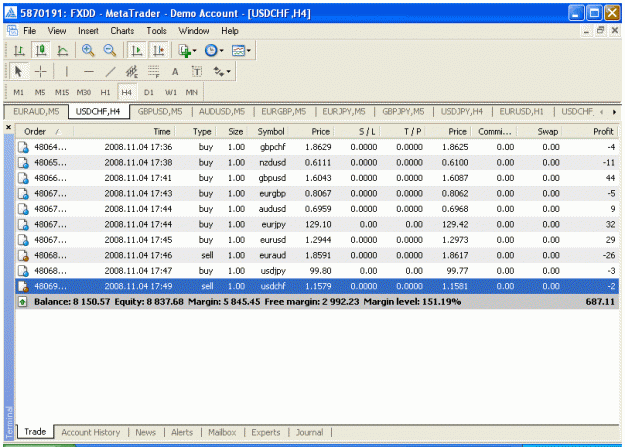Open the Mailbox tab in Terminal
Screen dimensions: 625x447
222,432
